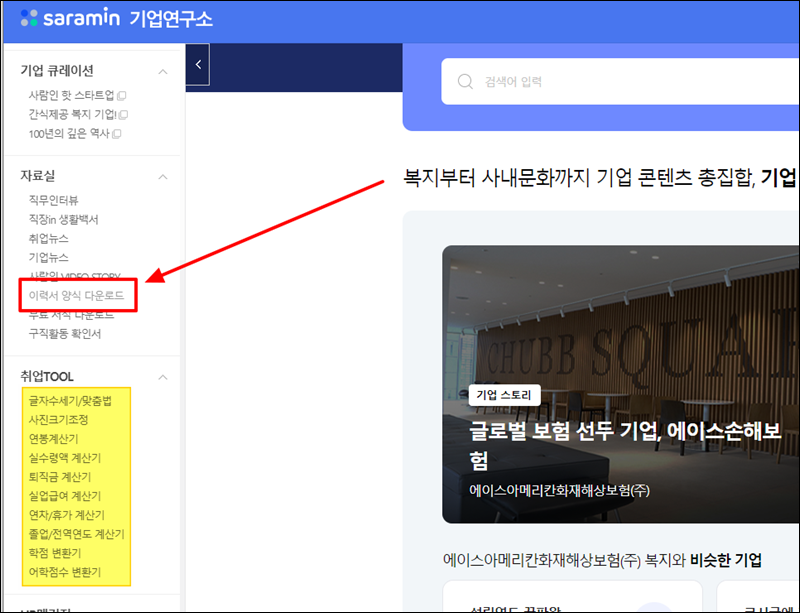The image size is (800, 613).
Task: Open 기업뉴스 menu item
Action: click(x=48, y=257)
